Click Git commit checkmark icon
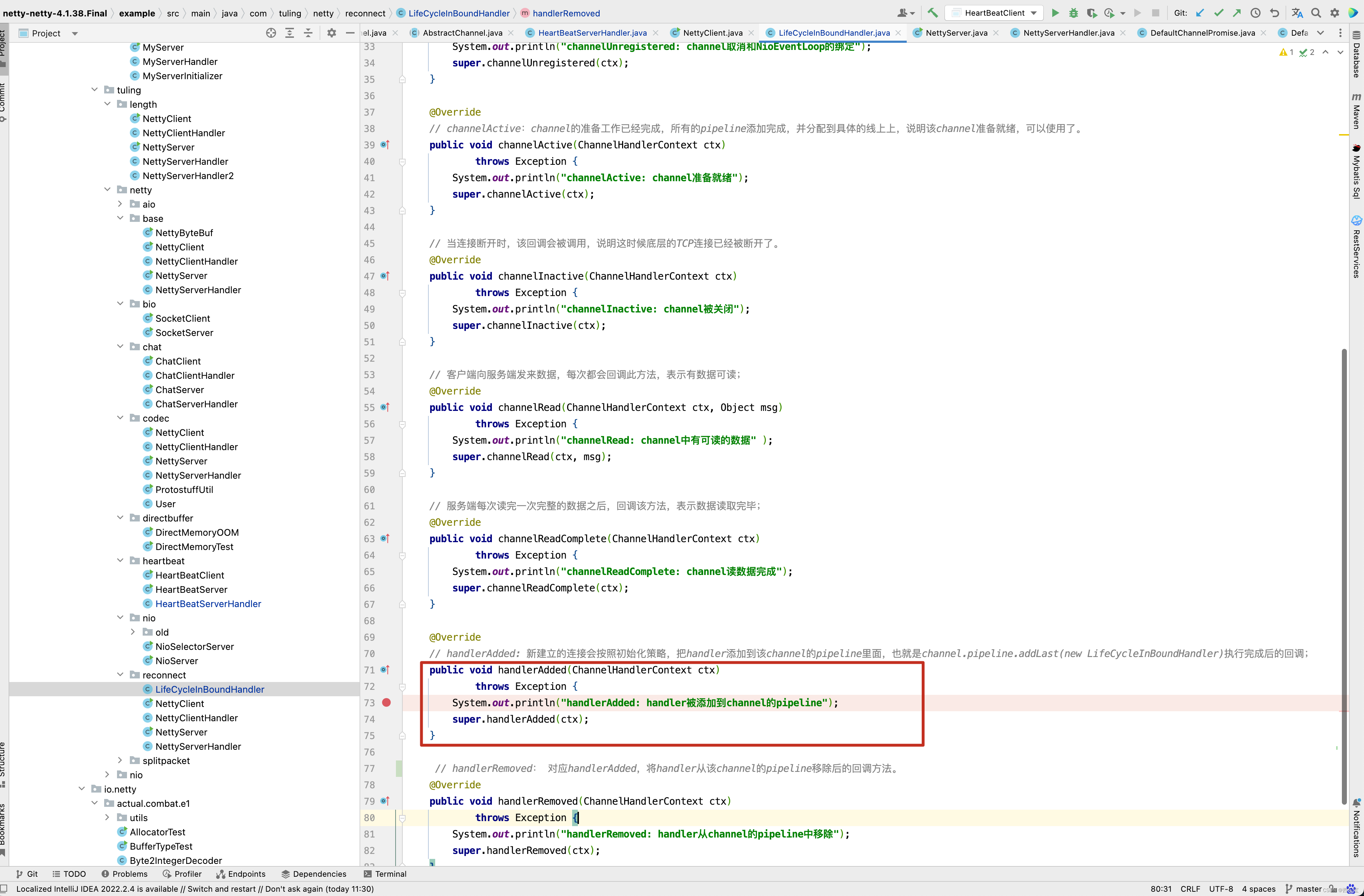Viewport: 1364px width, 896px height. (1218, 12)
